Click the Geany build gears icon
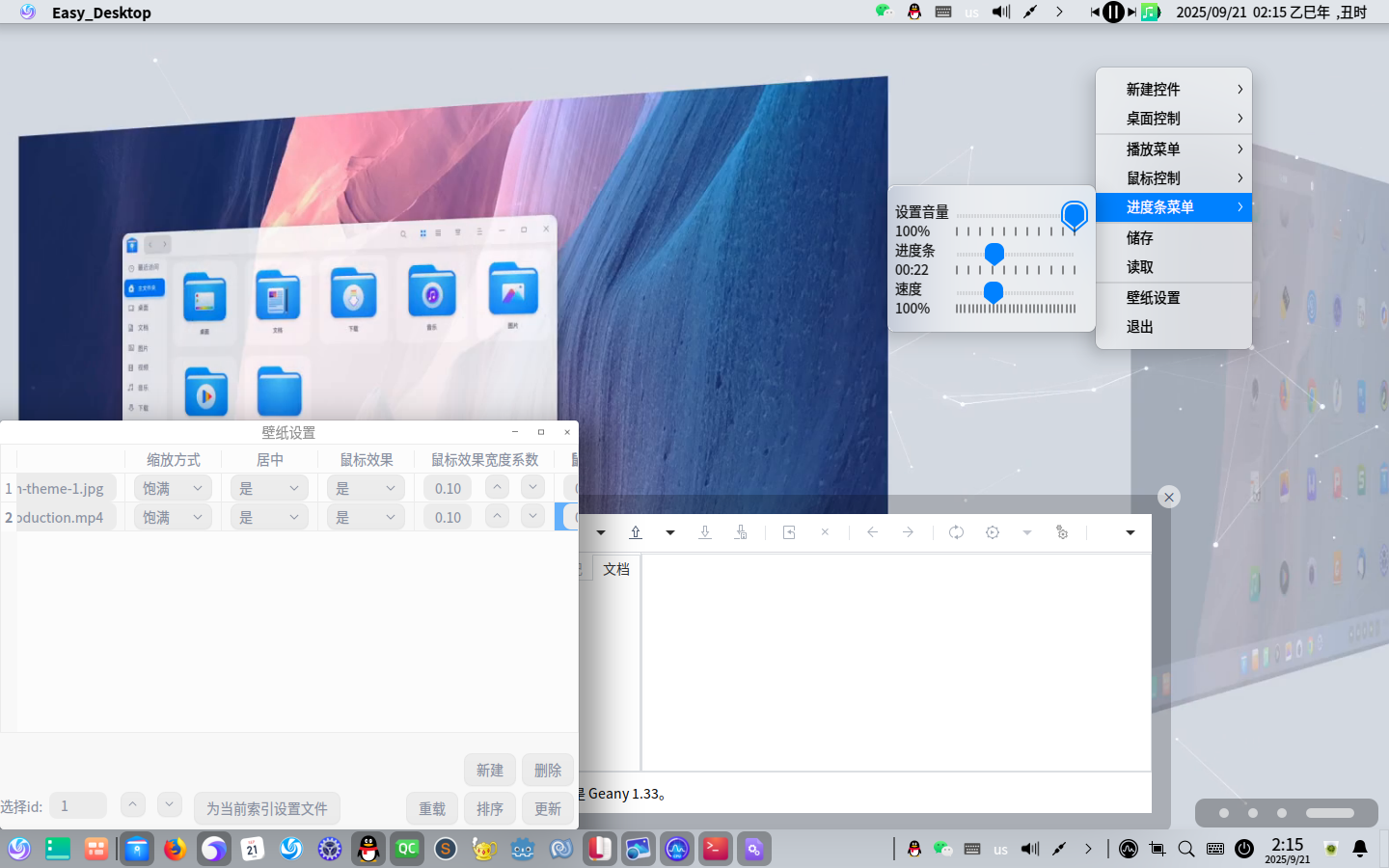Viewport: 1389px width, 868px height. [x=1062, y=532]
